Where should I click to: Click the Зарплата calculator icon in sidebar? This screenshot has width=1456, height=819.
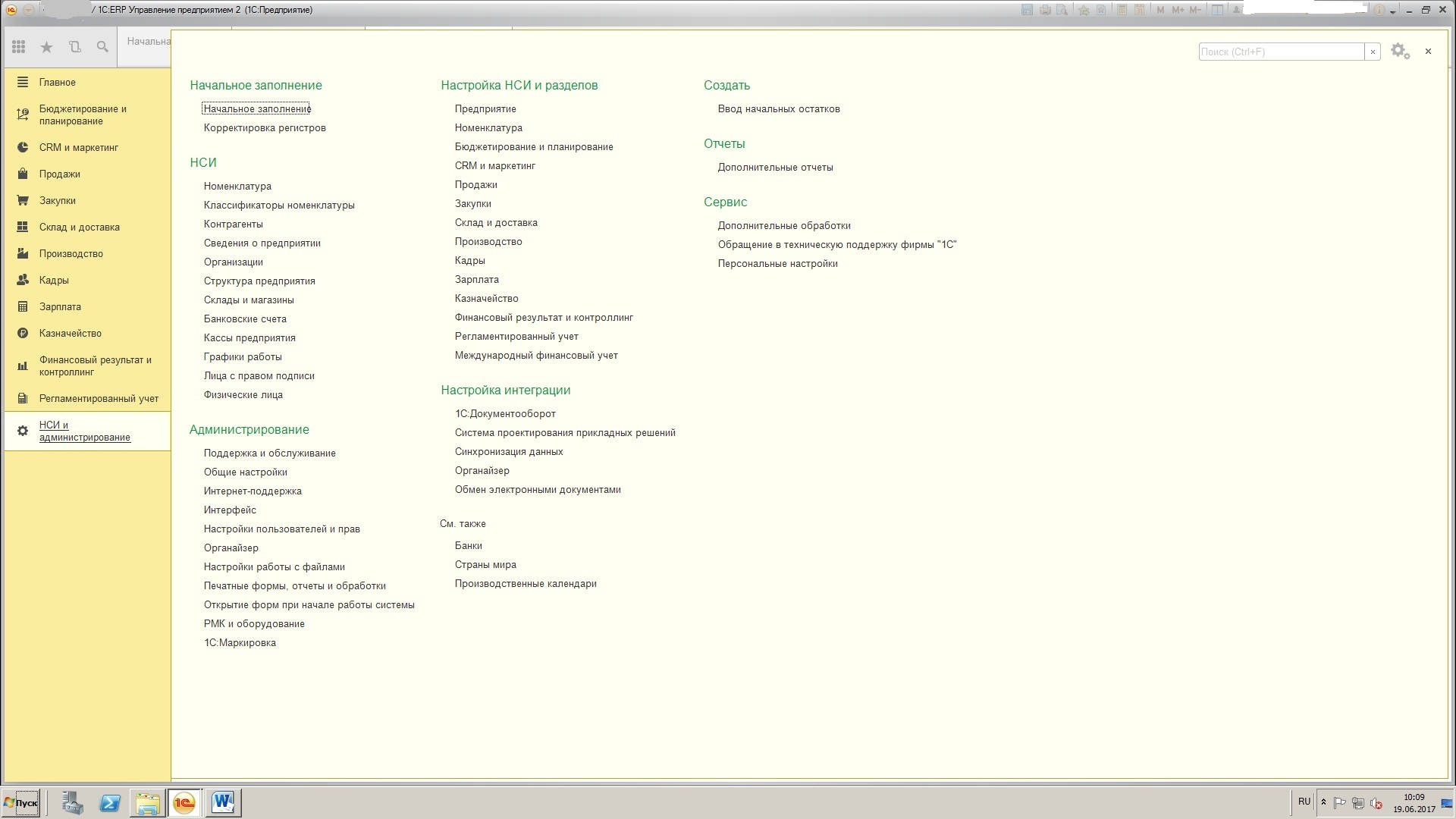pyautogui.click(x=23, y=306)
